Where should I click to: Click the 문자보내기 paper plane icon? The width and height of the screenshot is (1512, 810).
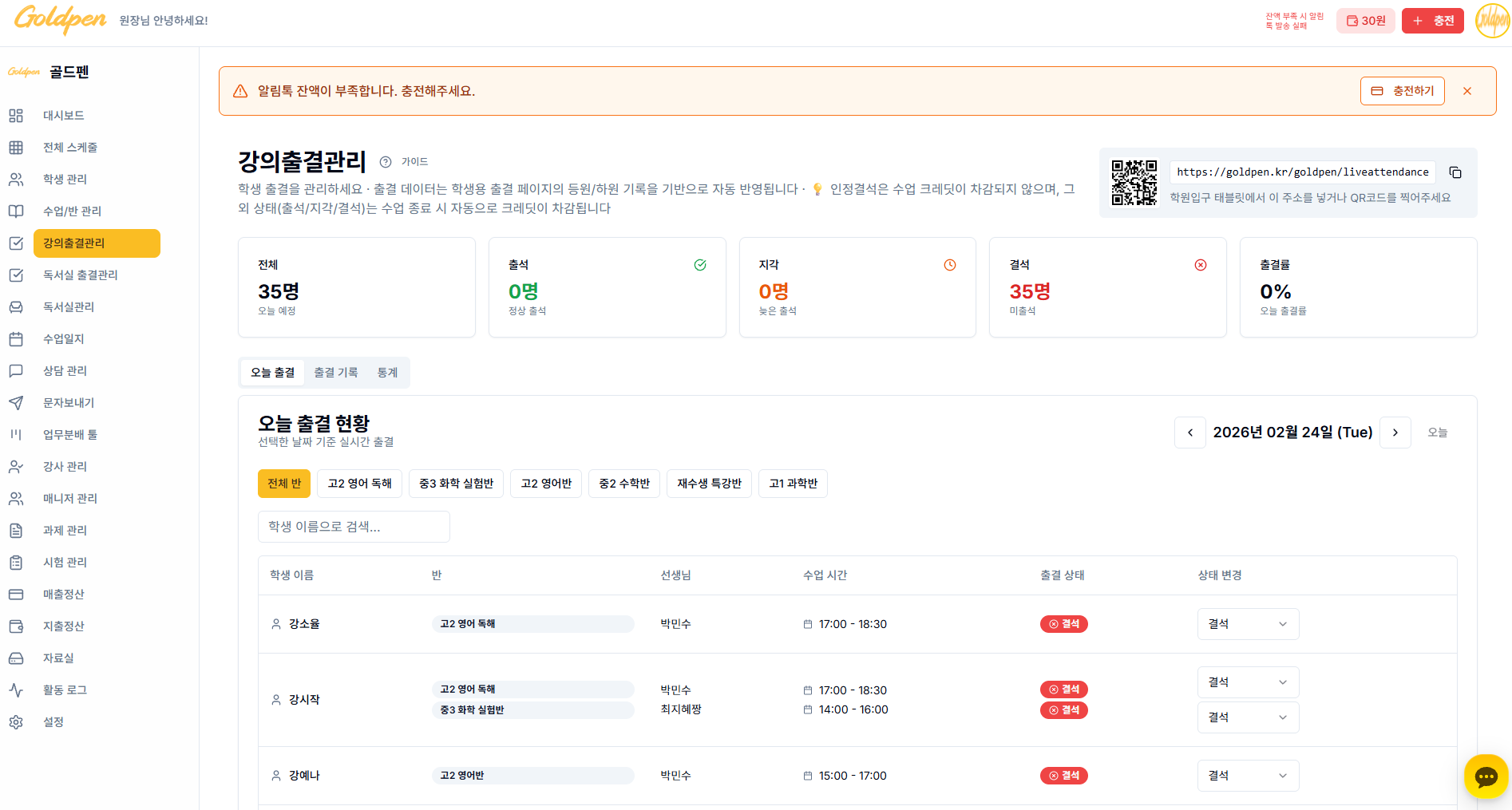16,403
